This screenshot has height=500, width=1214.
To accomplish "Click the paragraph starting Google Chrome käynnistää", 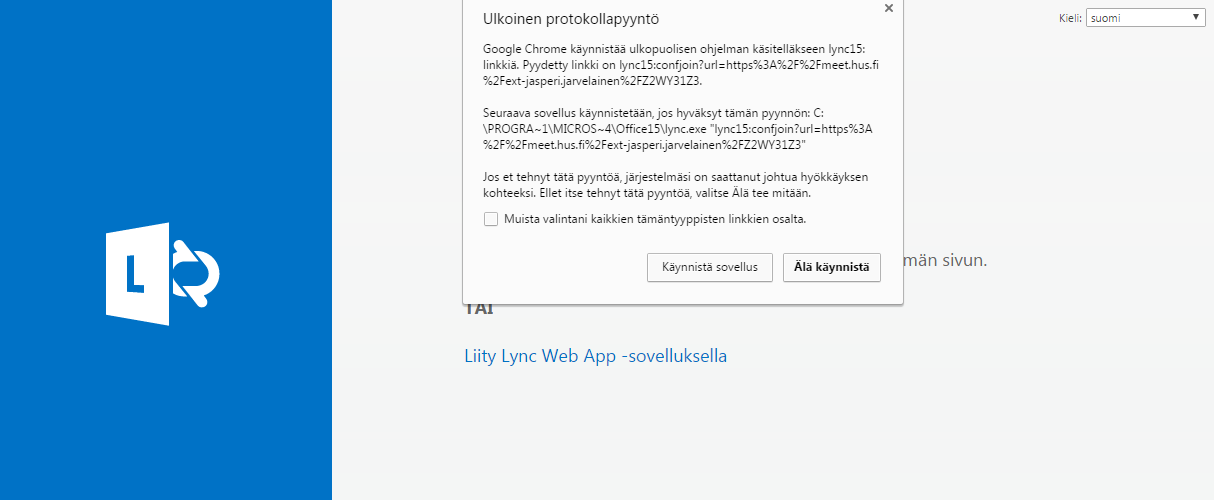I will point(681,64).
